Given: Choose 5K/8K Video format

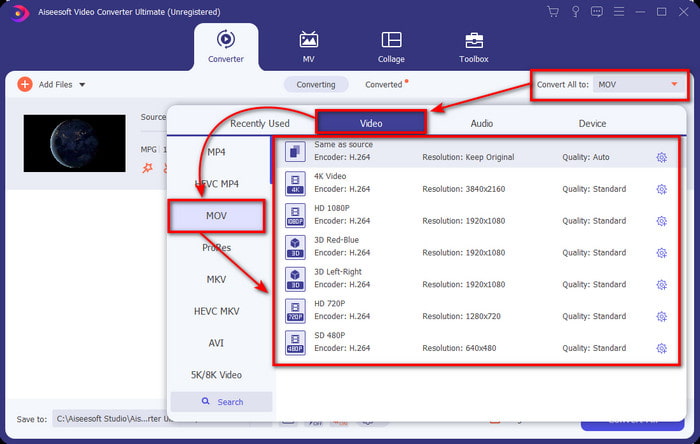Looking at the screenshot, I should tap(217, 375).
